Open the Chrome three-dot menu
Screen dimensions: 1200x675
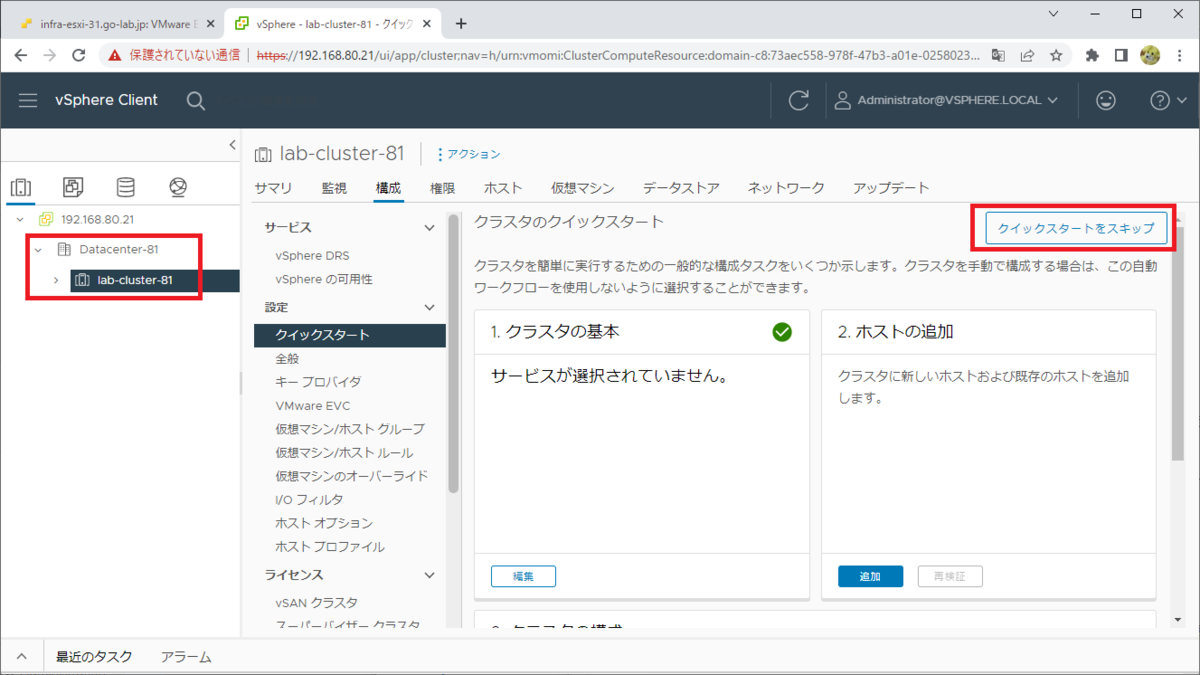click(x=1178, y=56)
